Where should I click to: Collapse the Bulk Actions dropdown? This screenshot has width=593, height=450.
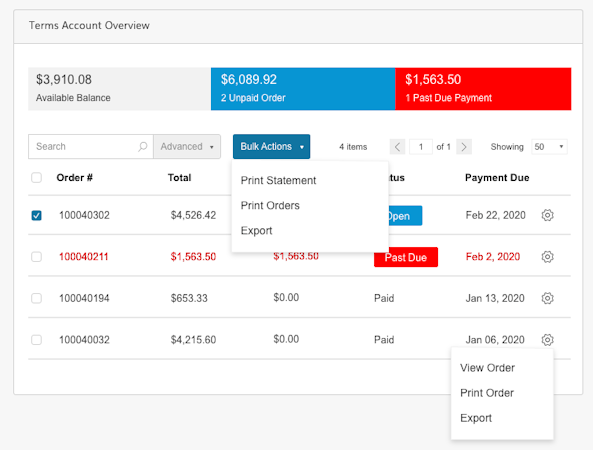click(x=272, y=146)
